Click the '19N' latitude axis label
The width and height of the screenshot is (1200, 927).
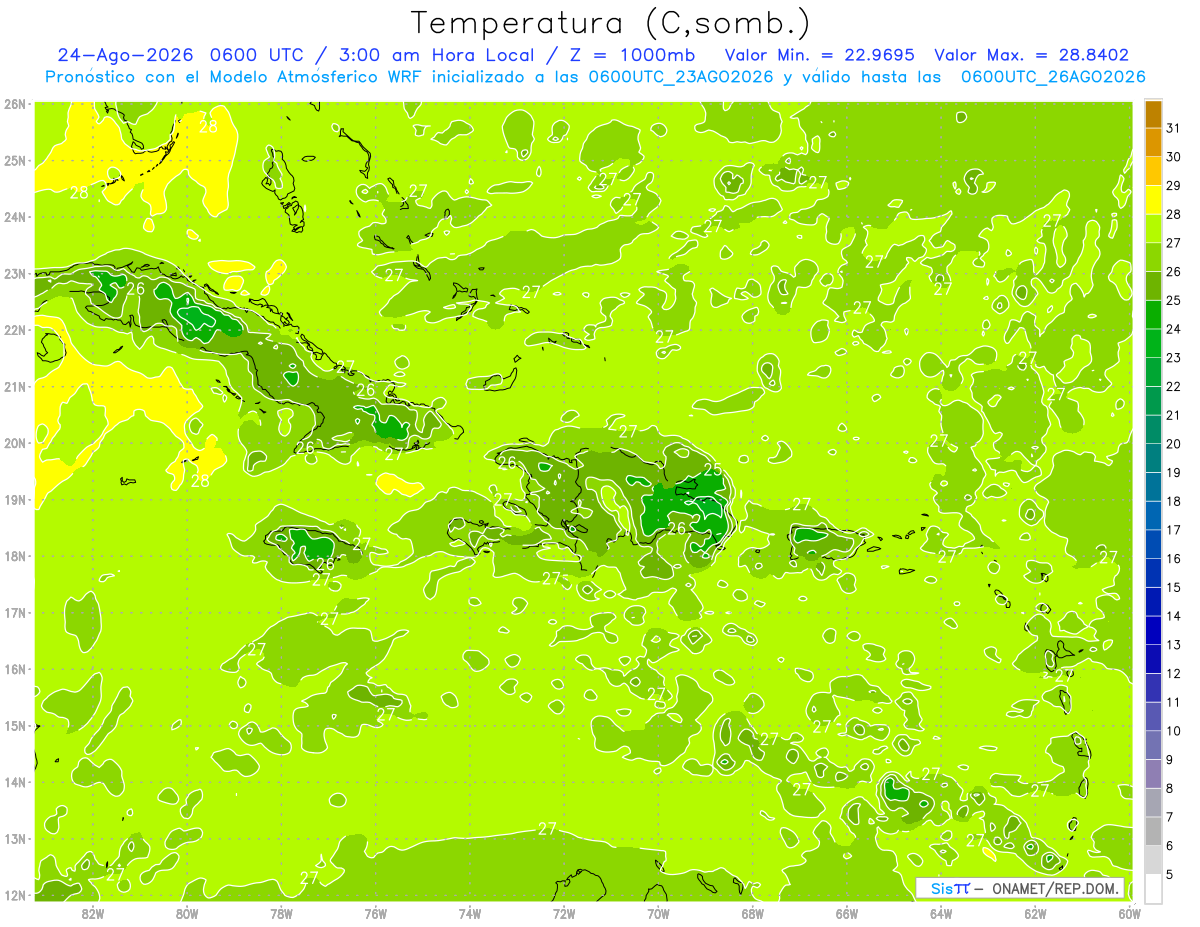(x=14, y=499)
